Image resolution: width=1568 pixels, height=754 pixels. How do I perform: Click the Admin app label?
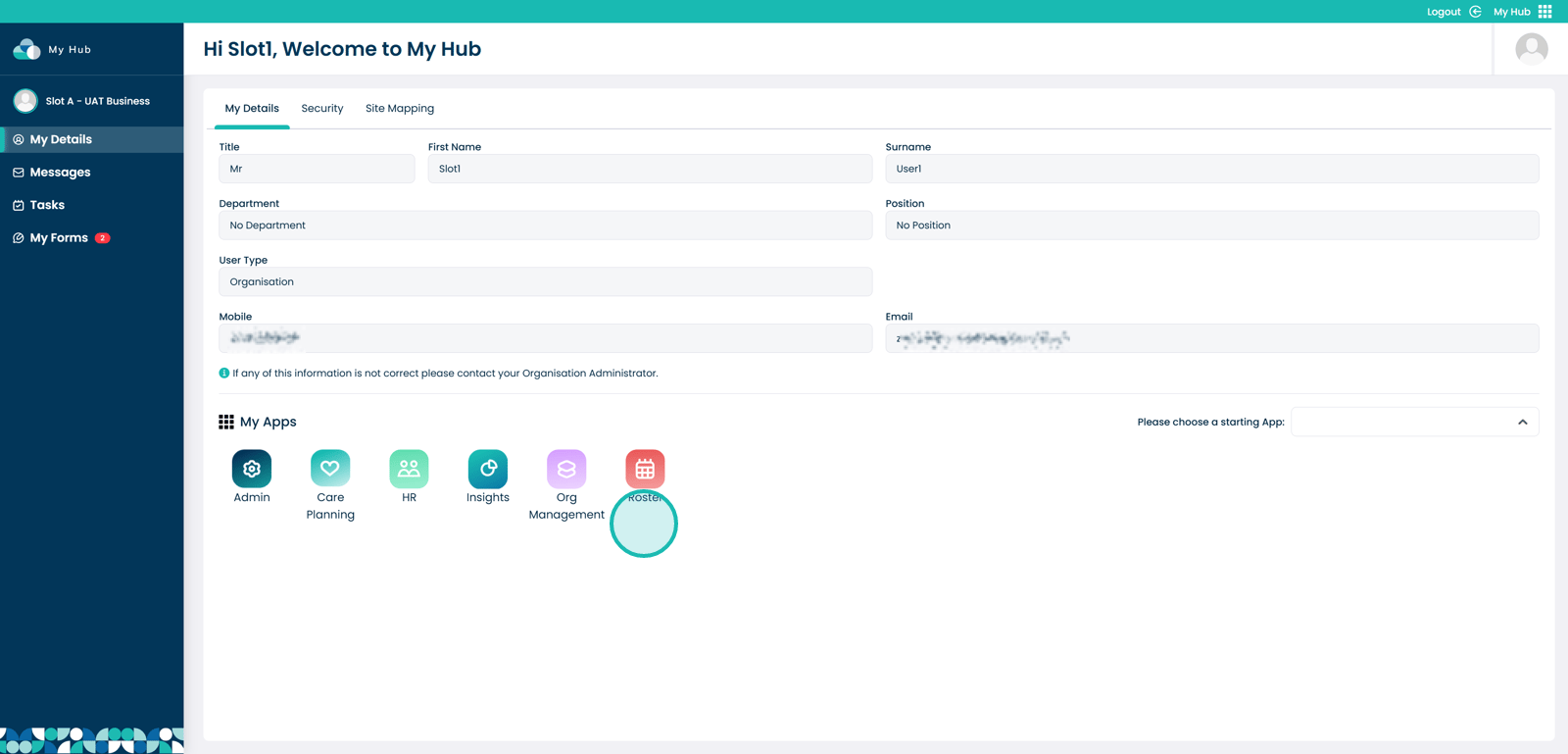252,497
